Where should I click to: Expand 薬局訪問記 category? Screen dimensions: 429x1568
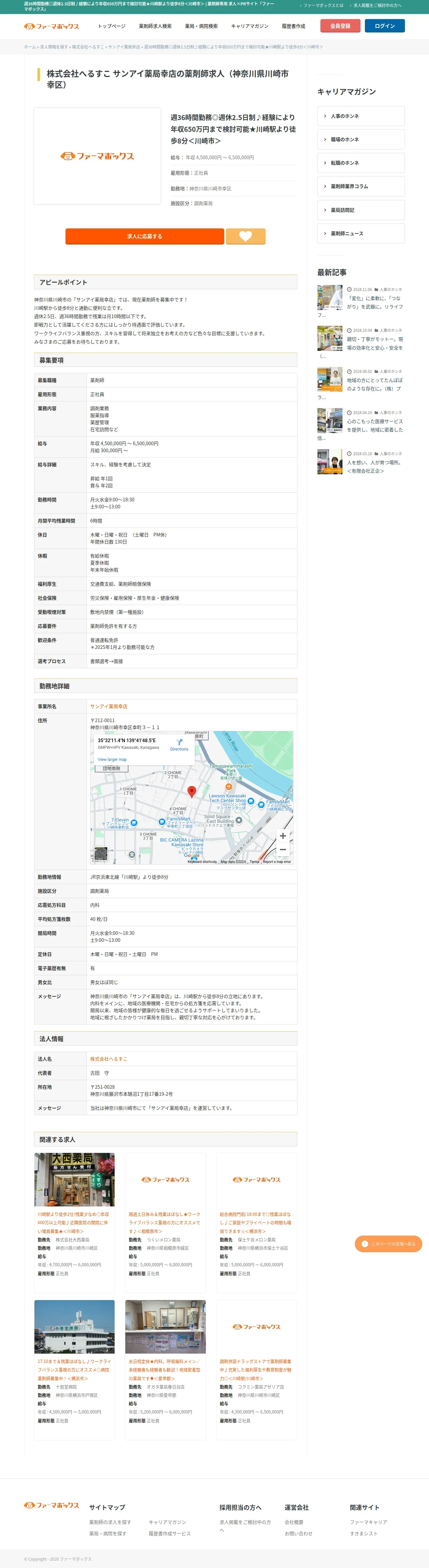coord(361,210)
